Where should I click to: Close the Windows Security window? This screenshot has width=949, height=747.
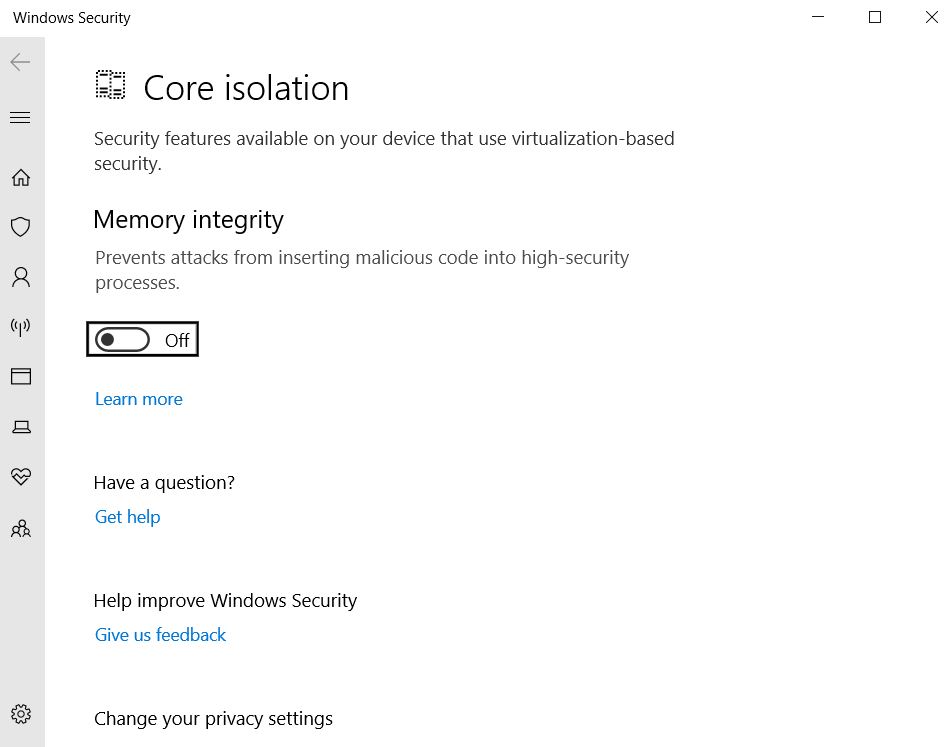(931, 17)
